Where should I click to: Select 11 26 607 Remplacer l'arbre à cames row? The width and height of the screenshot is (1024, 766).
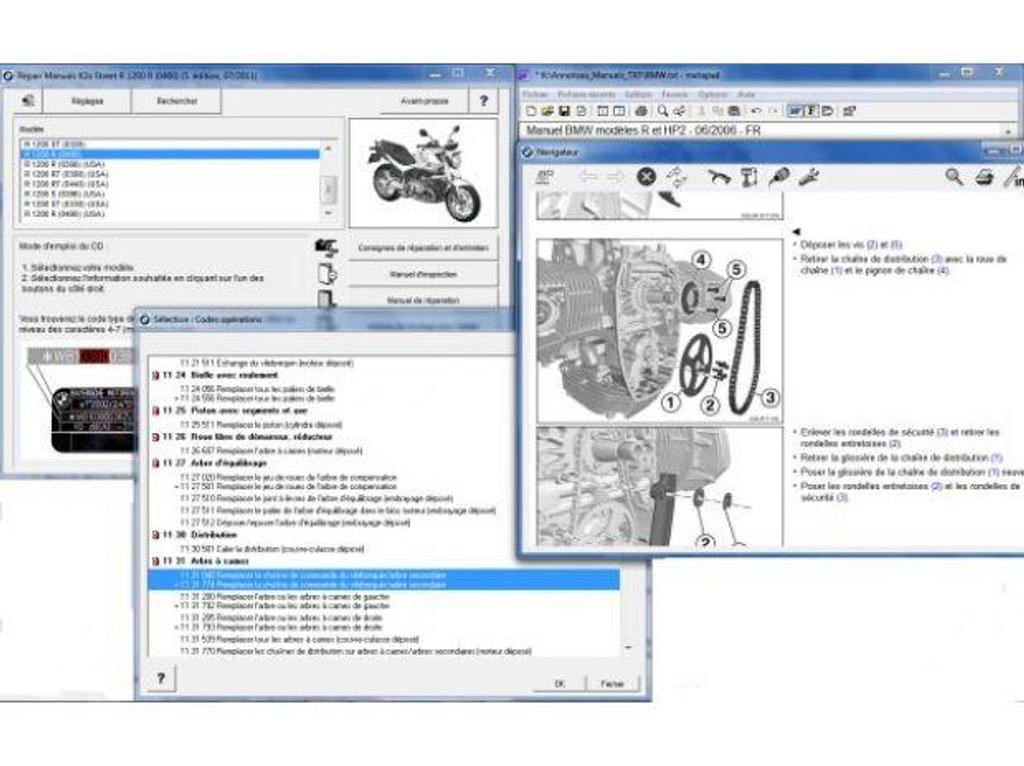click(x=271, y=451)
